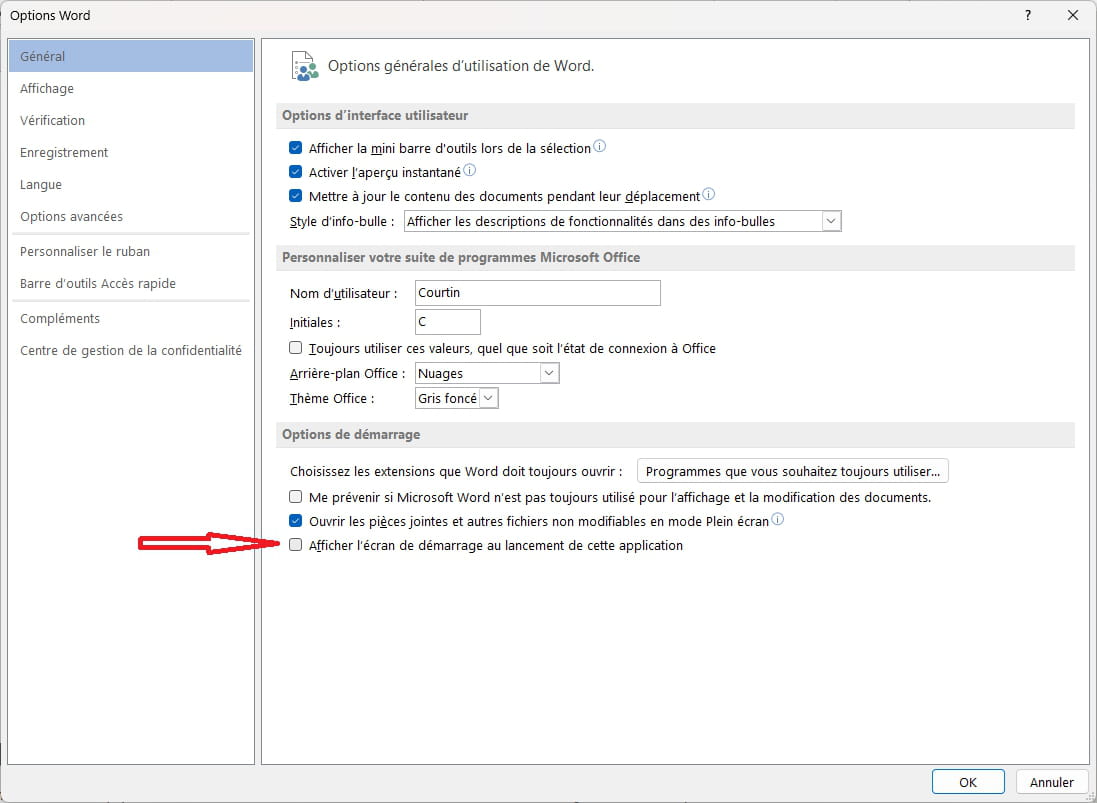Select Barre d'outils Accès rapide

click(131, 283)
